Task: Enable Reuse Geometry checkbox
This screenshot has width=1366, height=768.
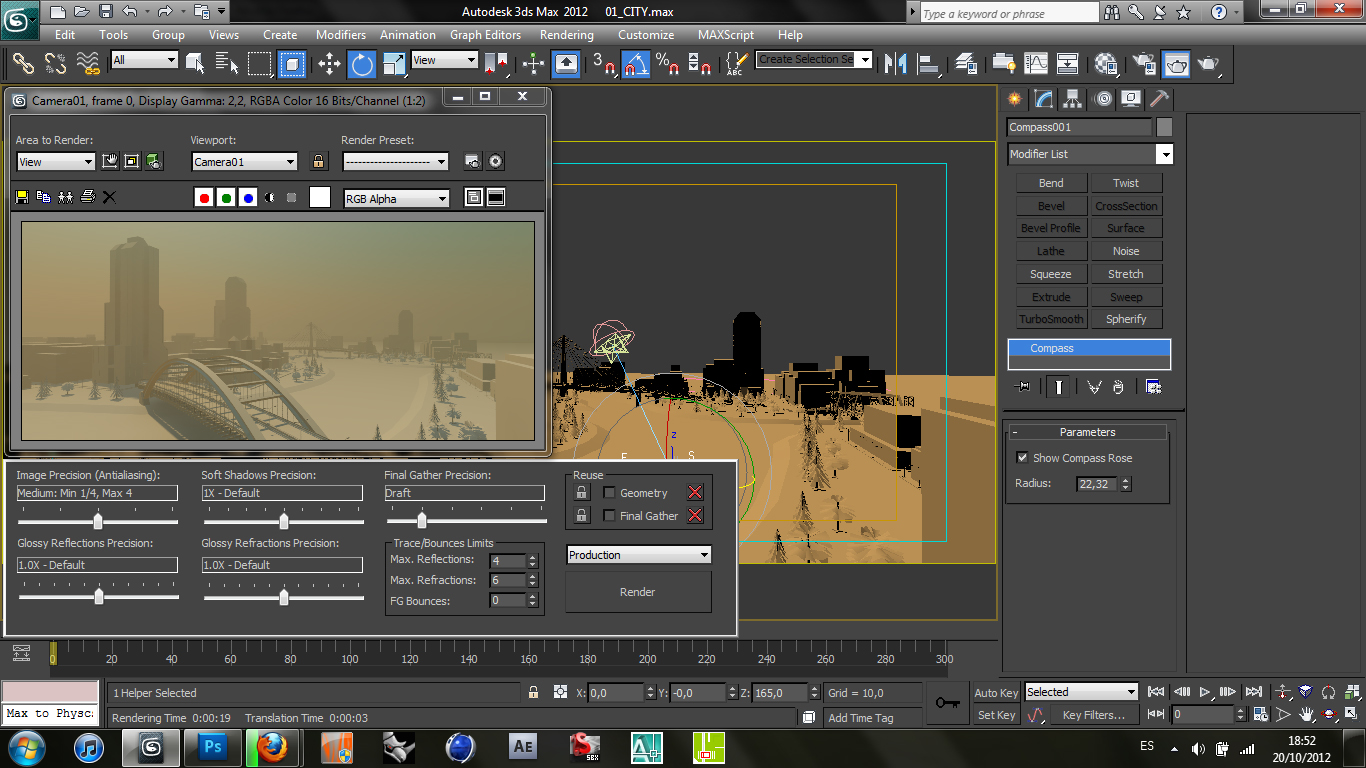Action: [x=610, y=492]
